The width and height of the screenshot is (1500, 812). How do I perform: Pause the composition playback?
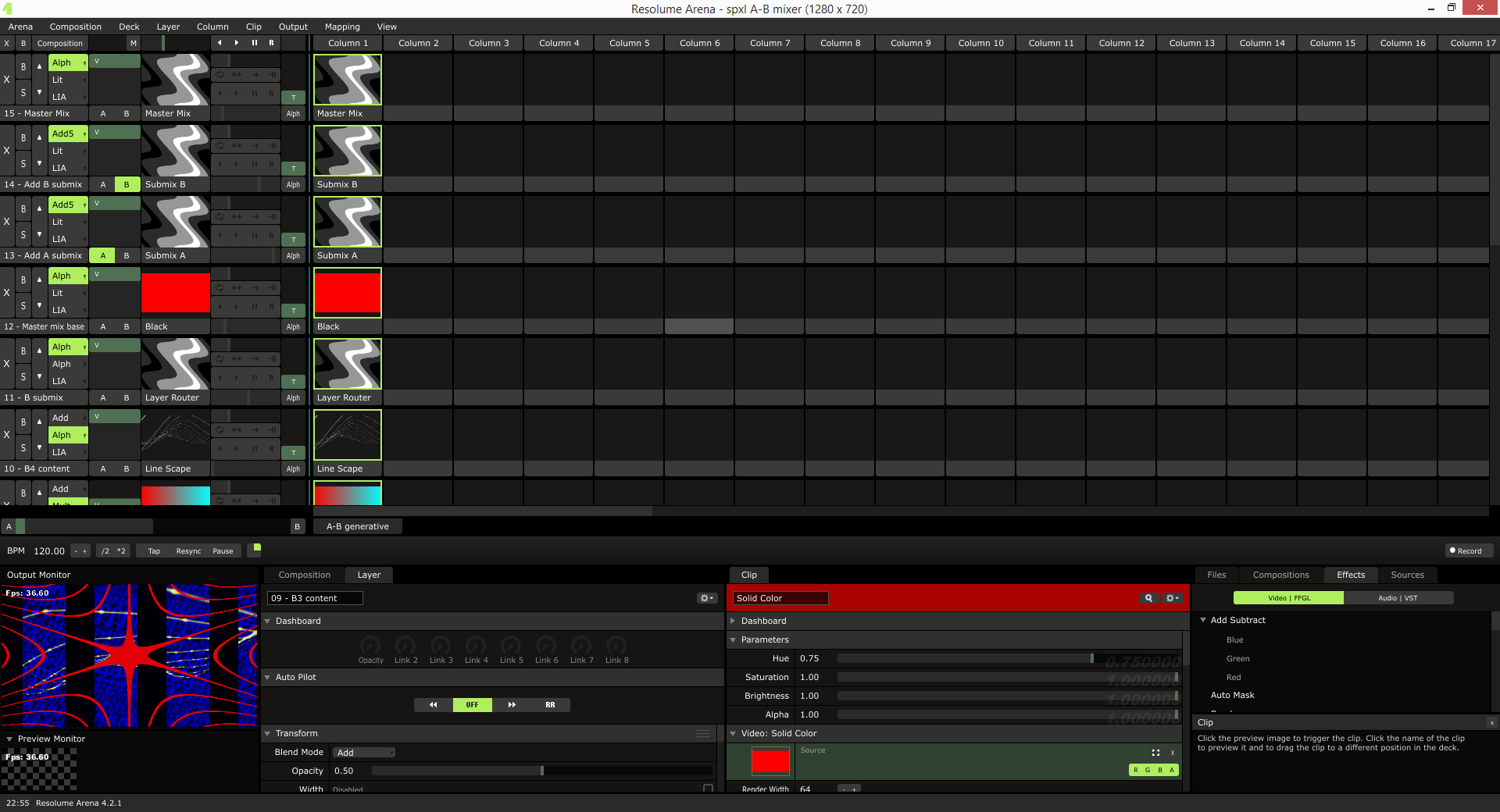[254, 43]
